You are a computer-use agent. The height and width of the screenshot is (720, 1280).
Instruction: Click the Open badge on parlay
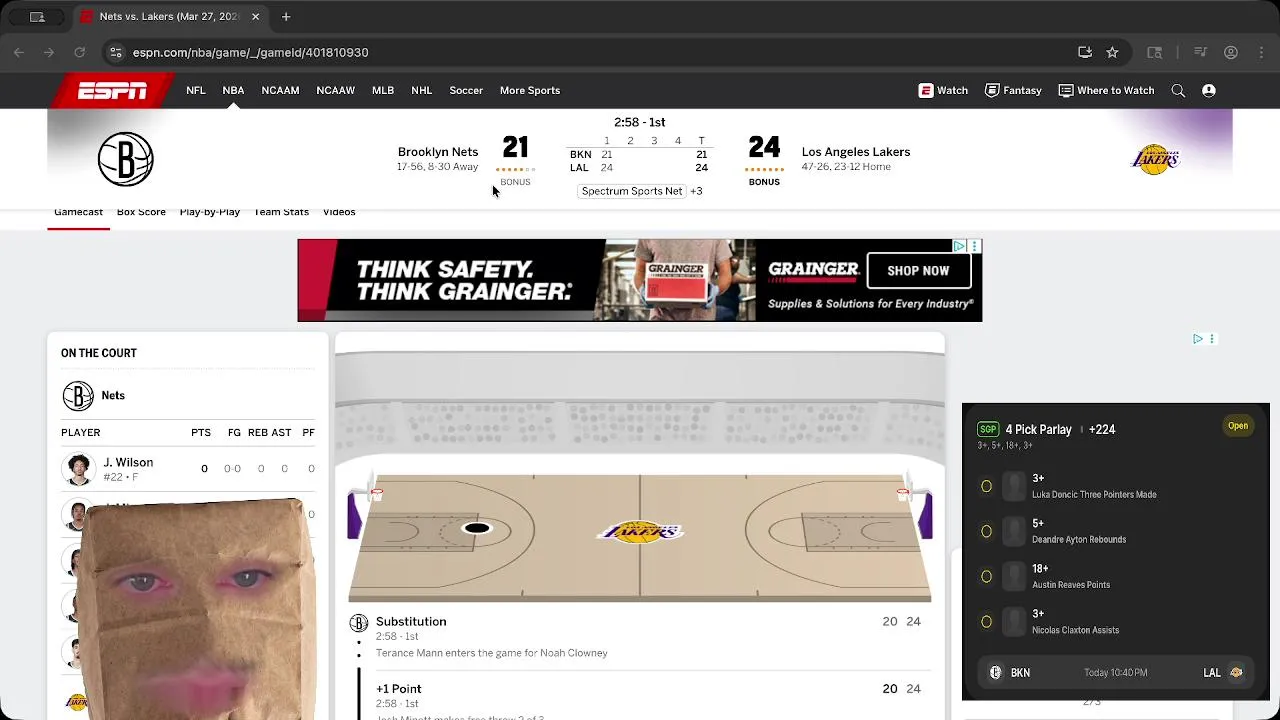tap(1238, 426)
